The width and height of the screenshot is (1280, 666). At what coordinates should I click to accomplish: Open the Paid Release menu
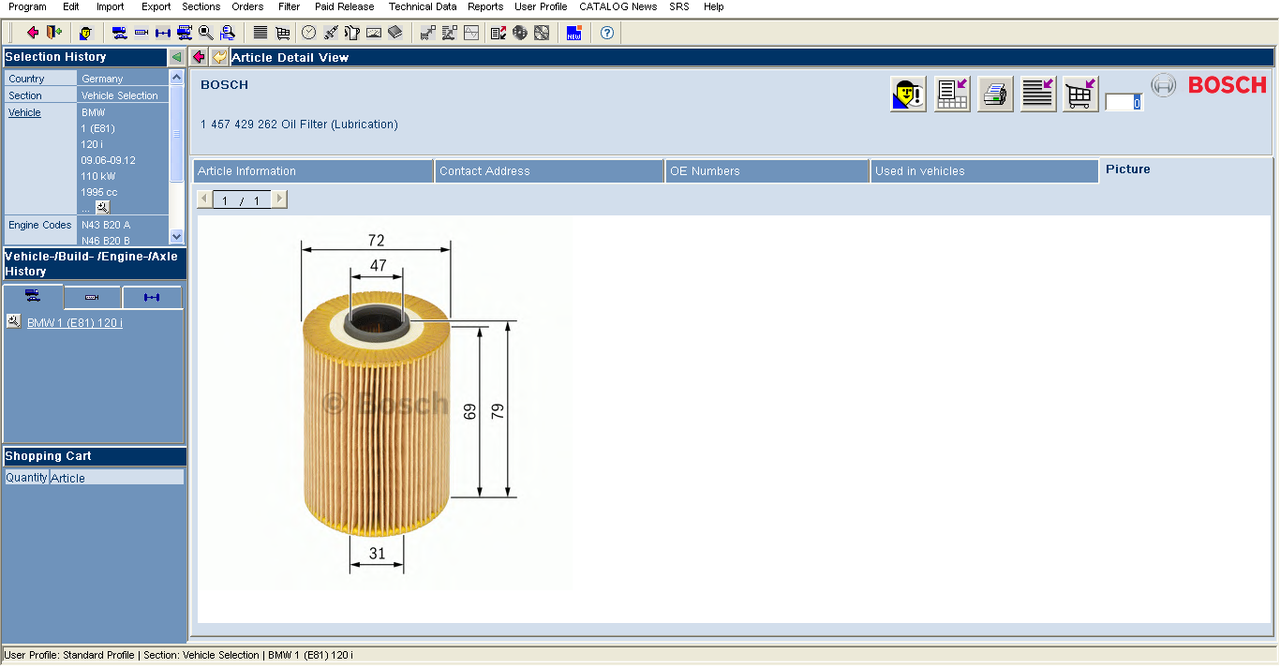pyautogui.click(x=345, y=7)
